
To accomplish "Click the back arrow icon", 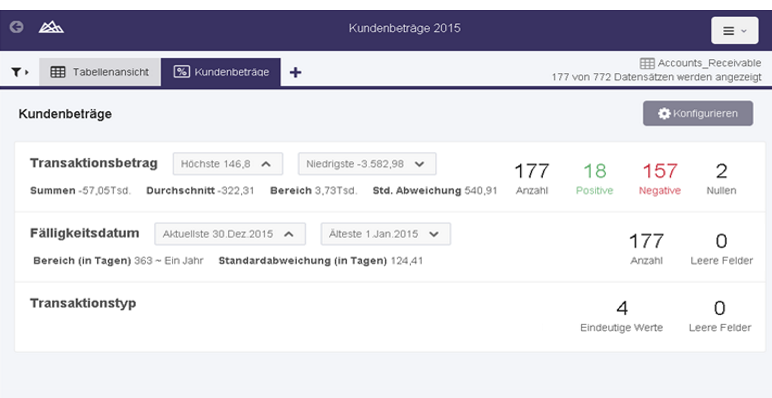I will [x=16, y=27].
